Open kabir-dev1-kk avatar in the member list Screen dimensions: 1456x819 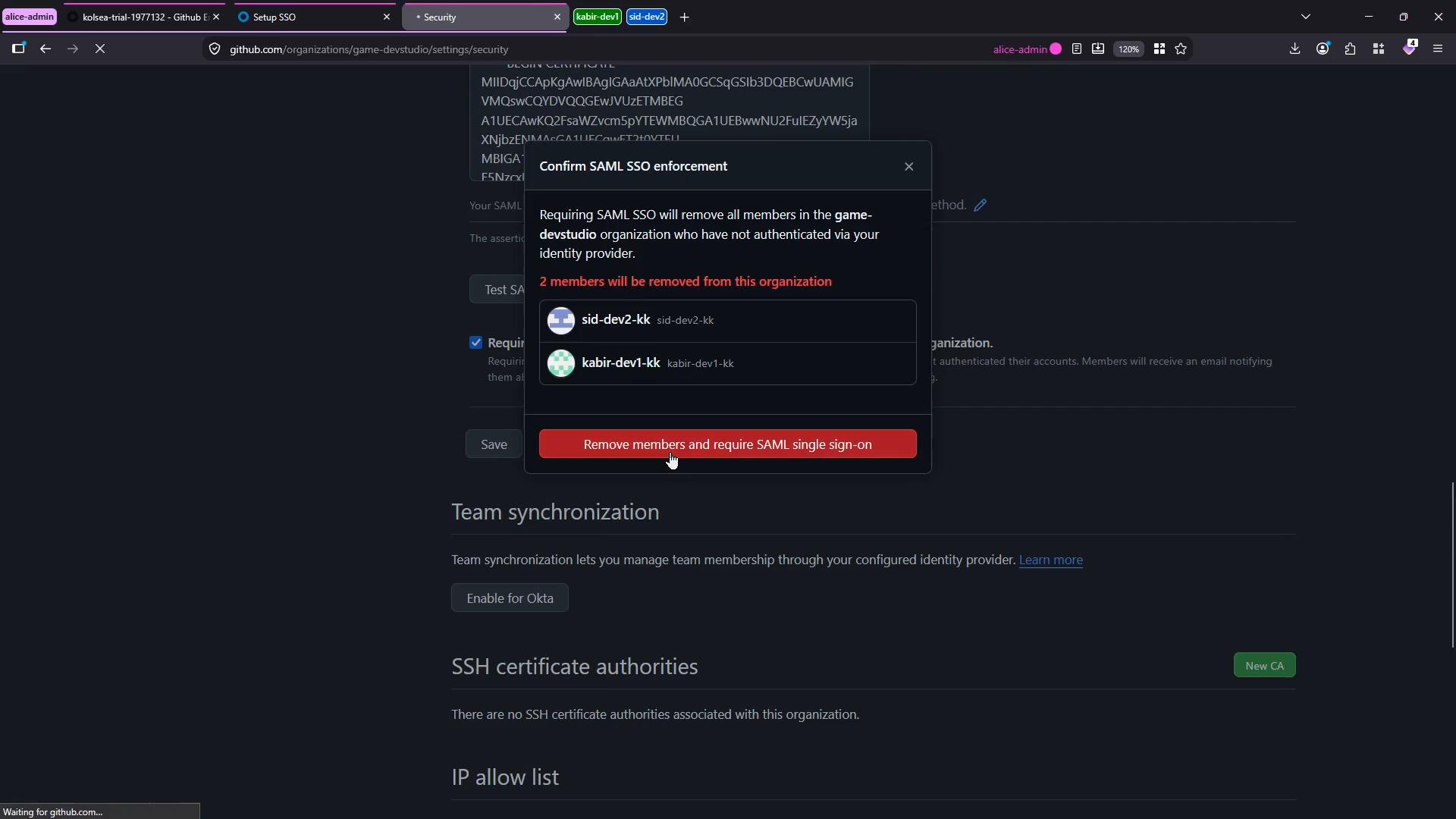point(561,363)
